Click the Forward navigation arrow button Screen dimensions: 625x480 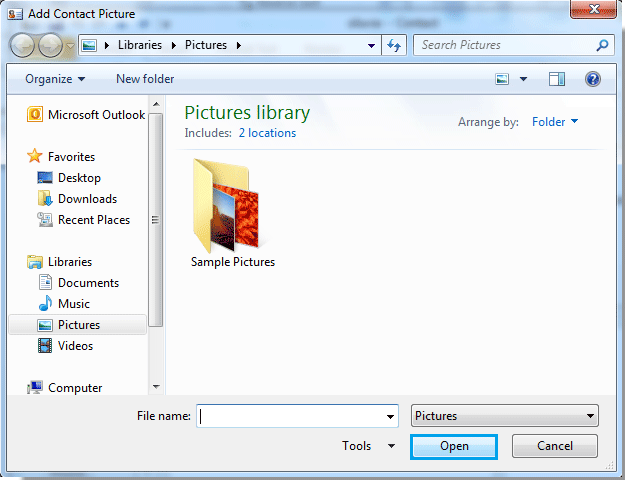tap(50, 45)
